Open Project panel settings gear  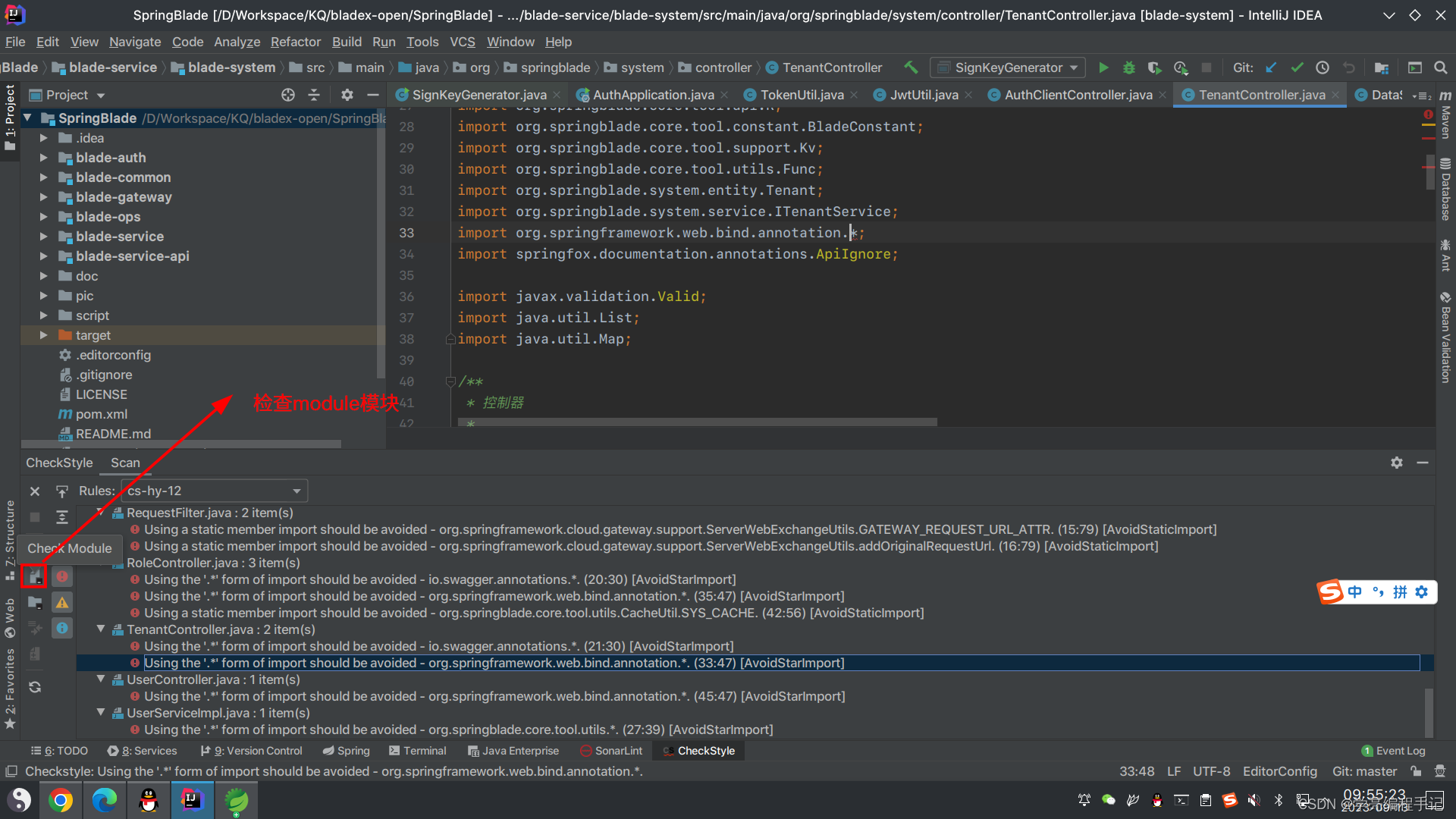(x=347, y=95)
